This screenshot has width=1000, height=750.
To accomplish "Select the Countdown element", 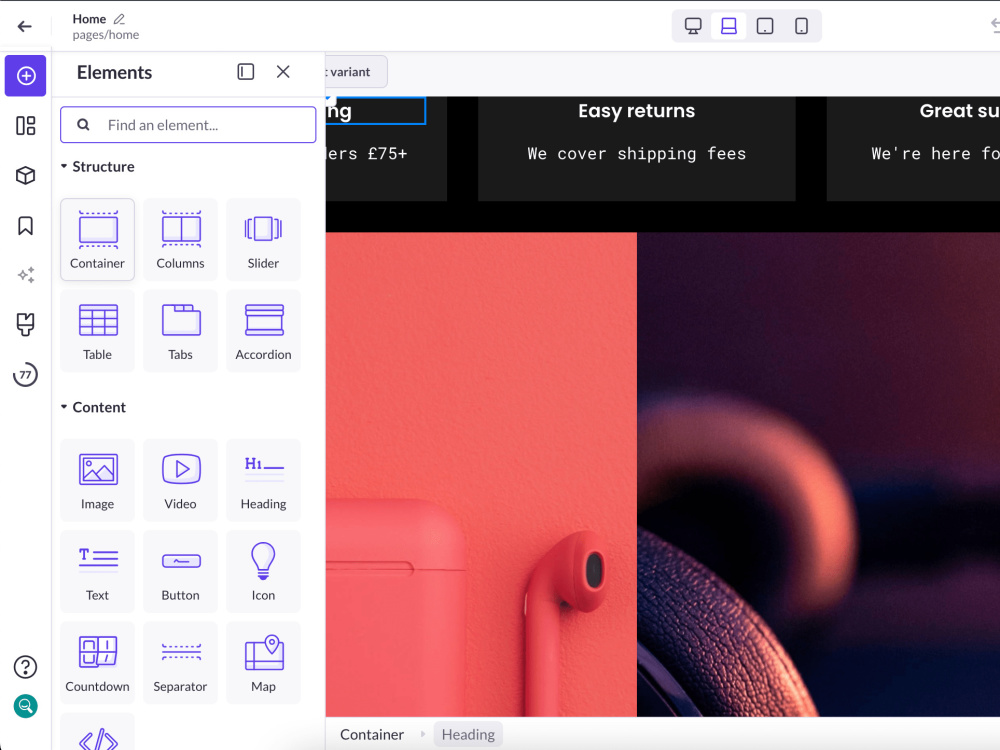I will pyautogui.click(x=98, y=662).
